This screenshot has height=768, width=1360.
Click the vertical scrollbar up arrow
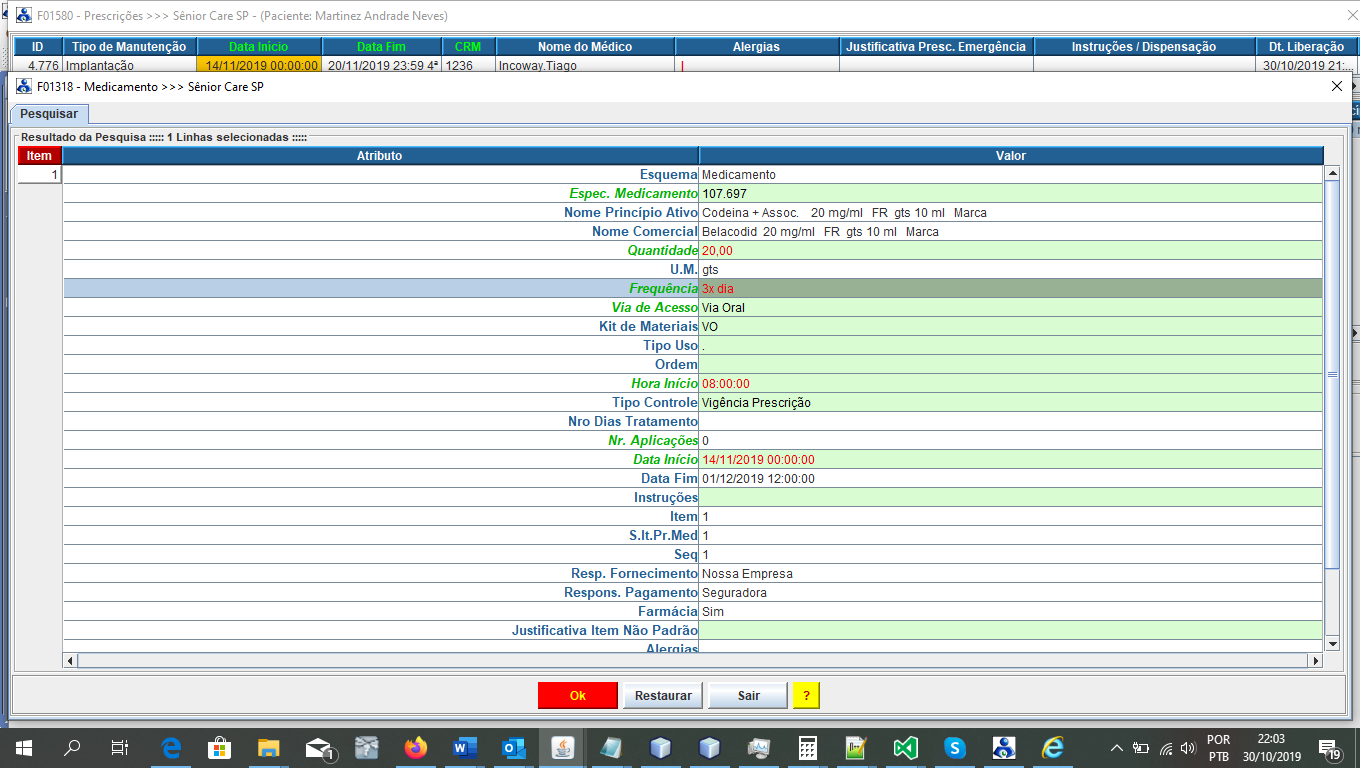pyautogui.click(x=1332, y=174)
